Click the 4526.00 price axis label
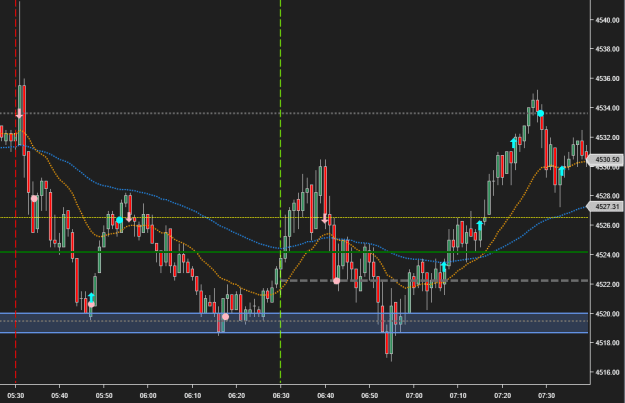 607,226
